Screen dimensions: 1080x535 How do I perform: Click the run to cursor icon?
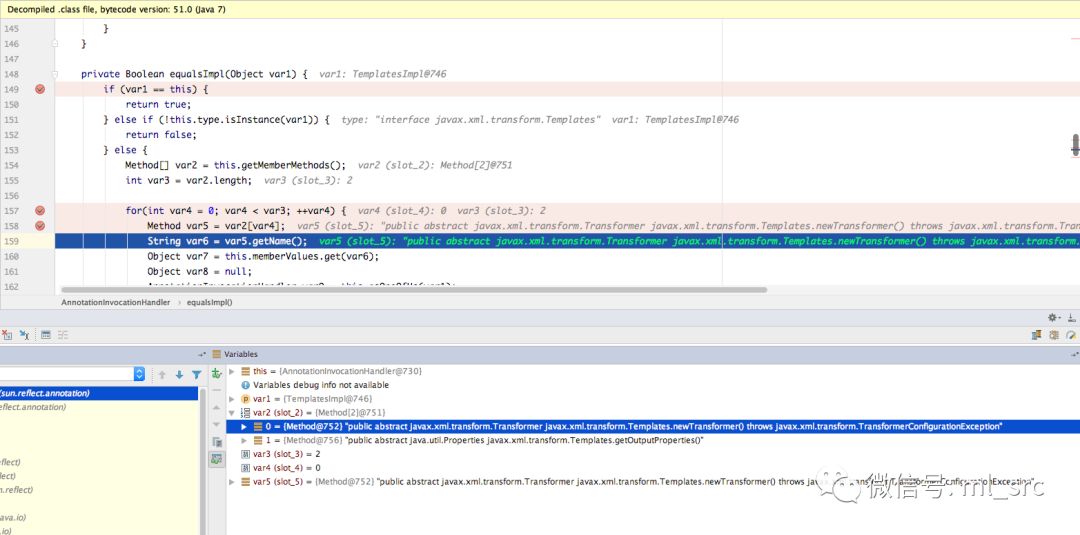[x=23, y=335]
